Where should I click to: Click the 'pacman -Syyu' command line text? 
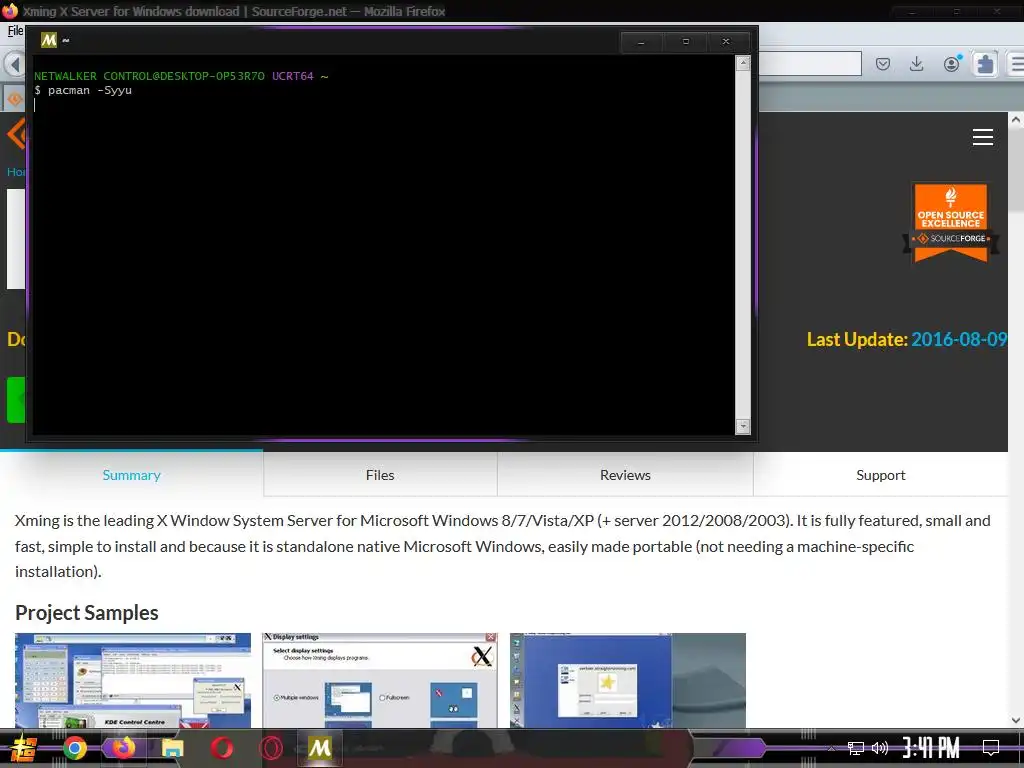click(89, 90)
